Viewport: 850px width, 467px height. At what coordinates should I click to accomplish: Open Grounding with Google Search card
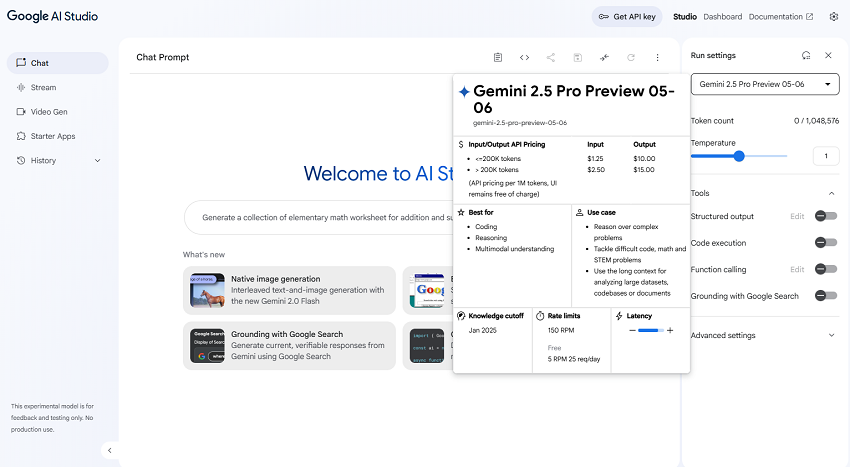coord(289,346)
